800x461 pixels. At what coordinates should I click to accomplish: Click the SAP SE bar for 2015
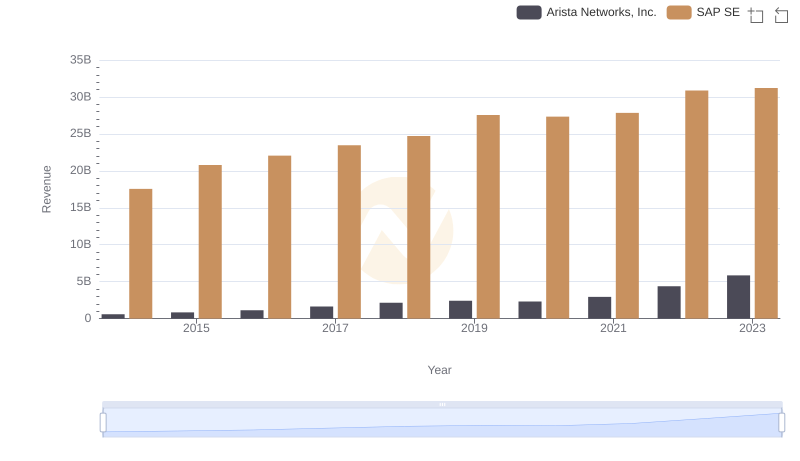(210, 242)
